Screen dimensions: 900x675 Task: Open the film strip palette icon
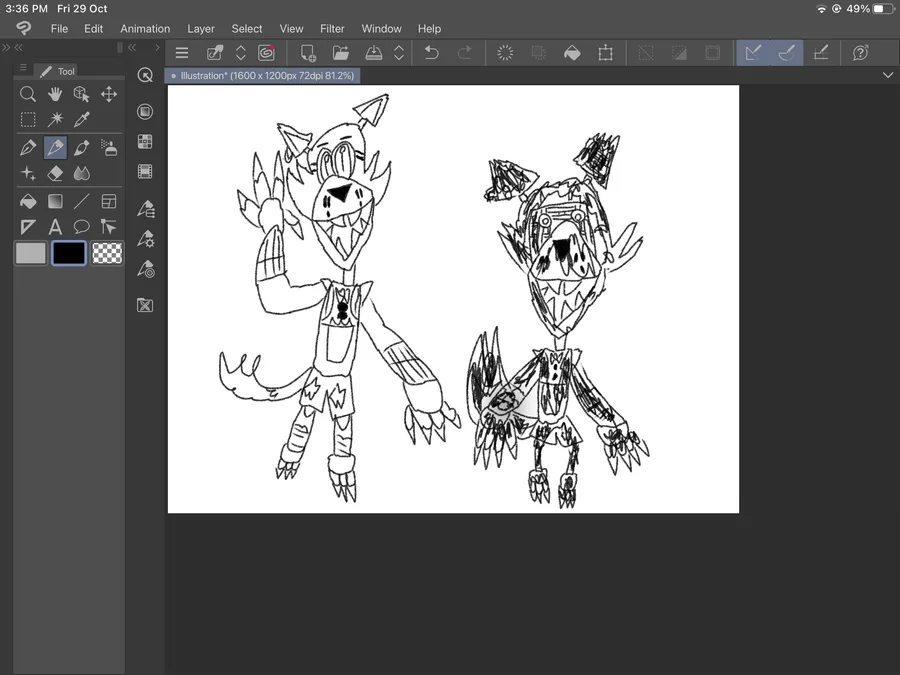pyautogui.click(x=145, y=171)
